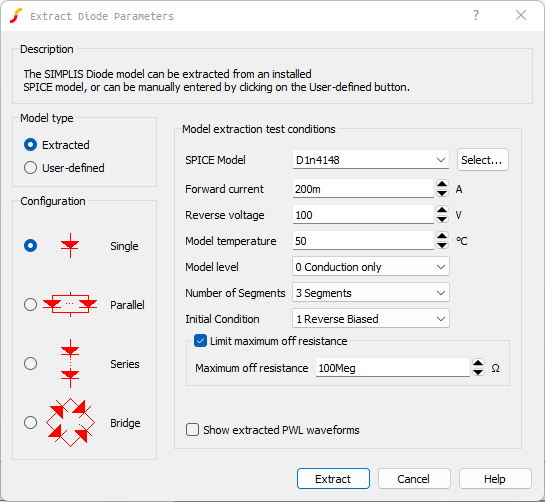Uncheck Limit maximum off resistance
Image resolution: width=545 pixels, height=502 pixels.
[x=200, y=341]
